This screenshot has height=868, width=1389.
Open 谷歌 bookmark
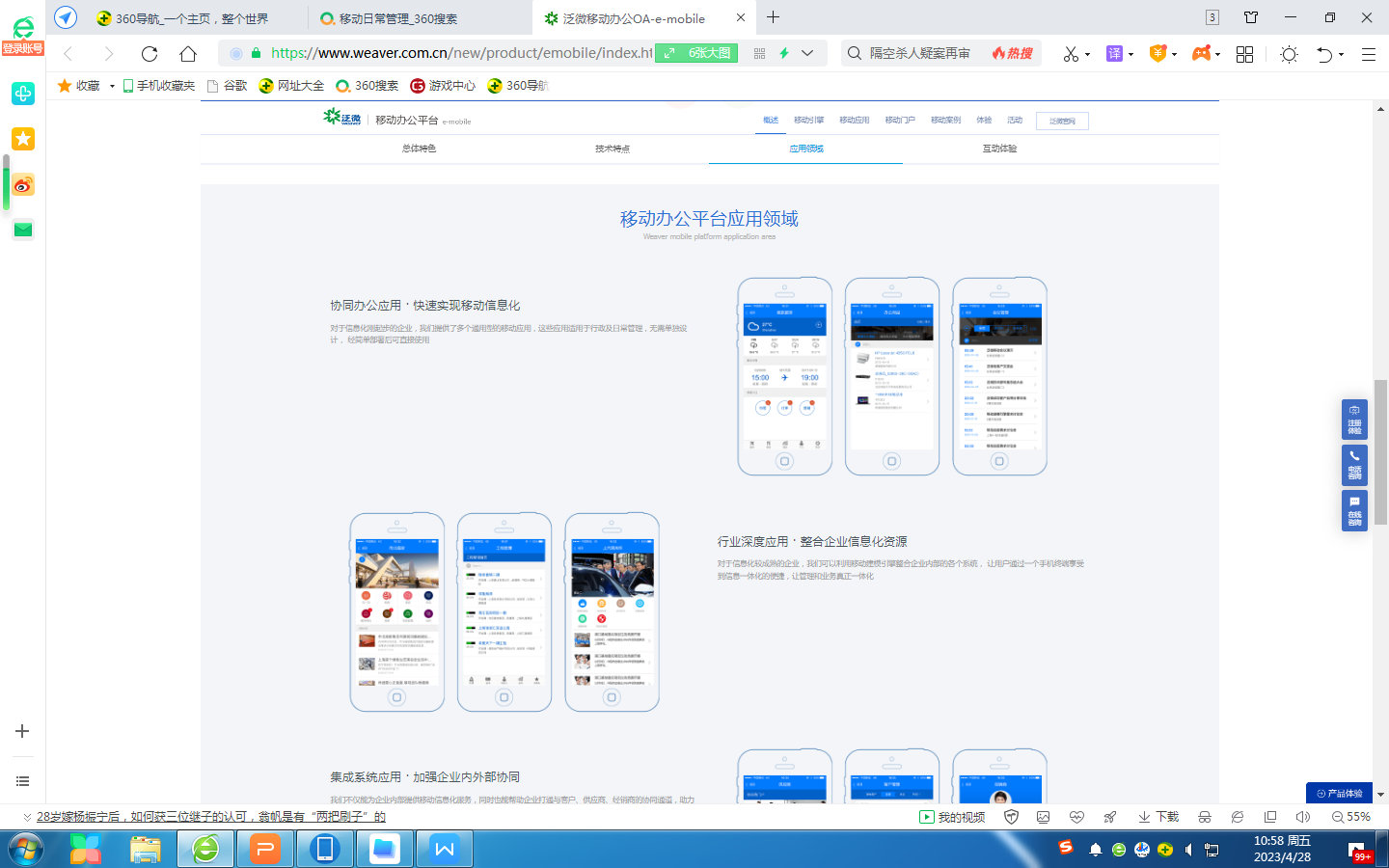228,86
